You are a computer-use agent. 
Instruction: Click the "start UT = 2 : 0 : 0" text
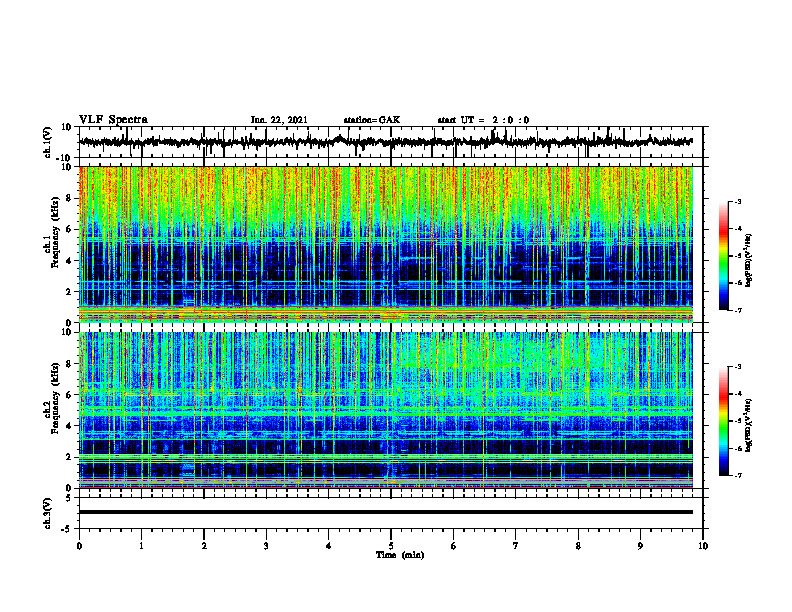click(483, 120)
